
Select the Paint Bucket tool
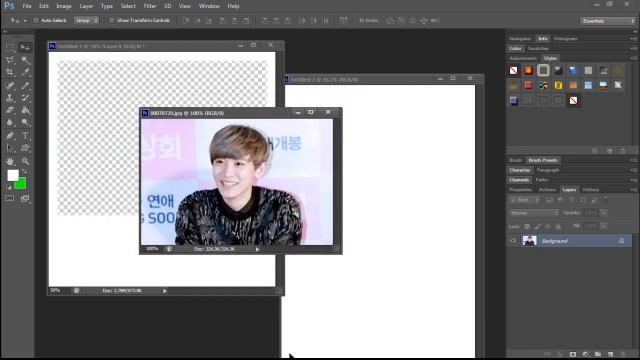coord(25,110)
